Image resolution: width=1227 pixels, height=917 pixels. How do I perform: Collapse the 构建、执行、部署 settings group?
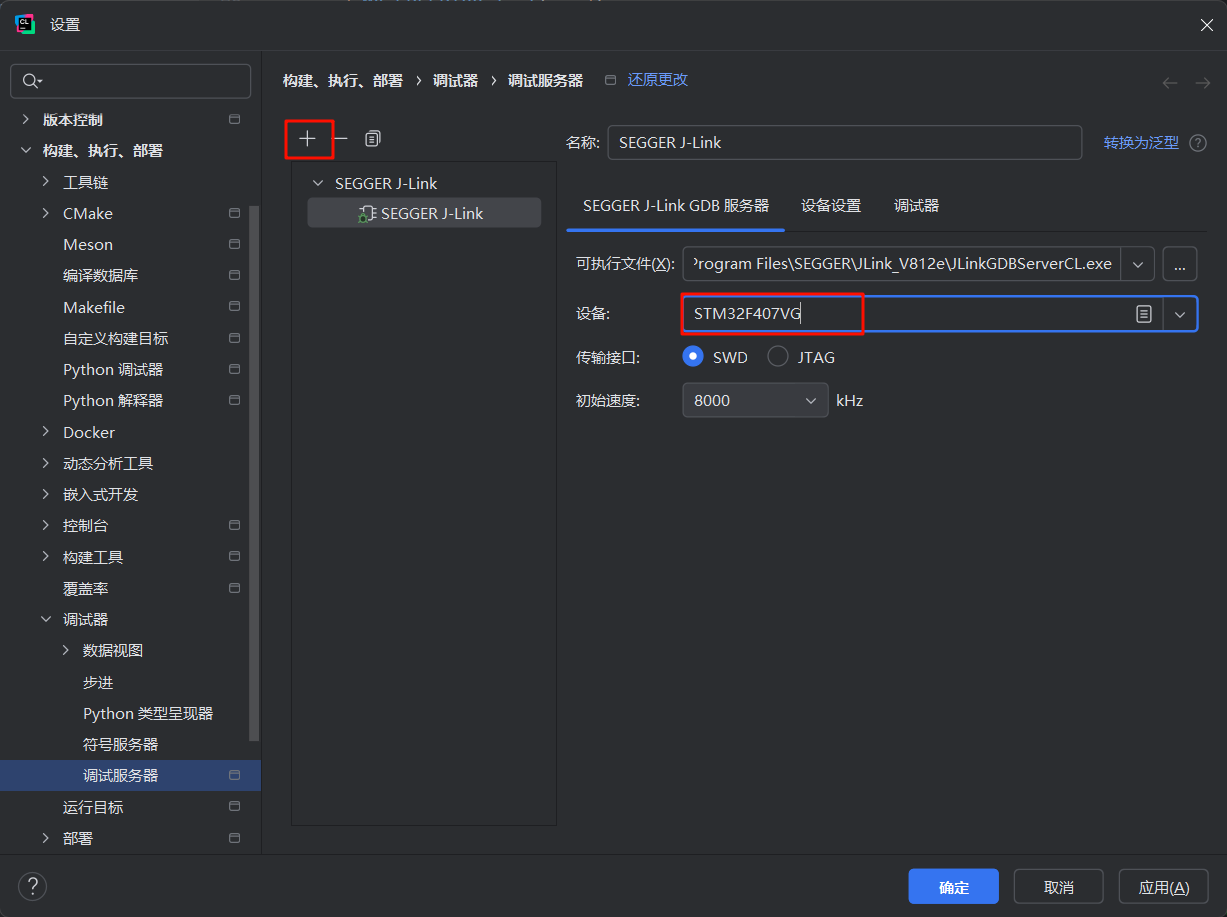click(x=26, y=151)
